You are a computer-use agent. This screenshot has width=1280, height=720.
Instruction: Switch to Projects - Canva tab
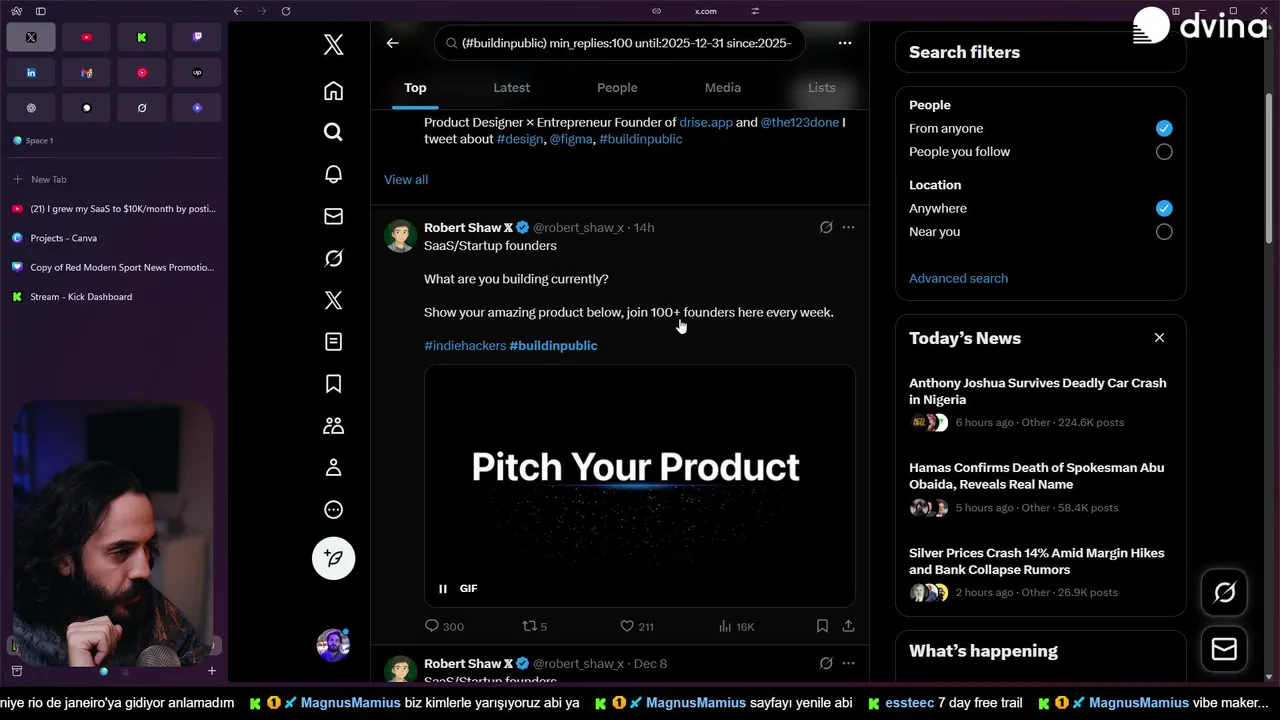(113, 238)
